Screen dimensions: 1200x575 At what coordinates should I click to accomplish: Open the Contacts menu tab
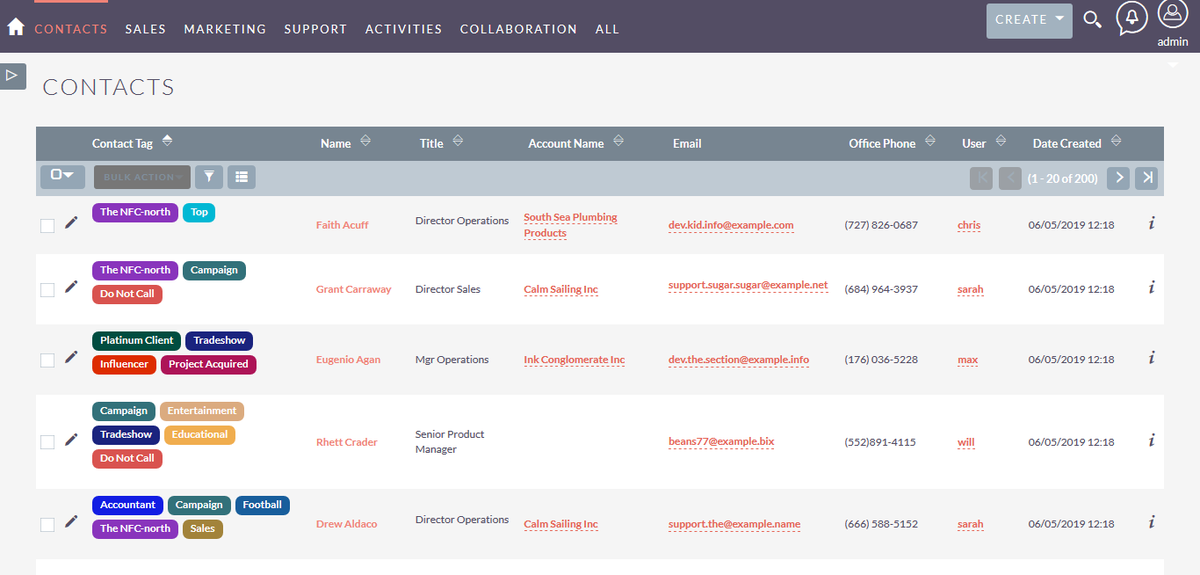click(71, 29)
